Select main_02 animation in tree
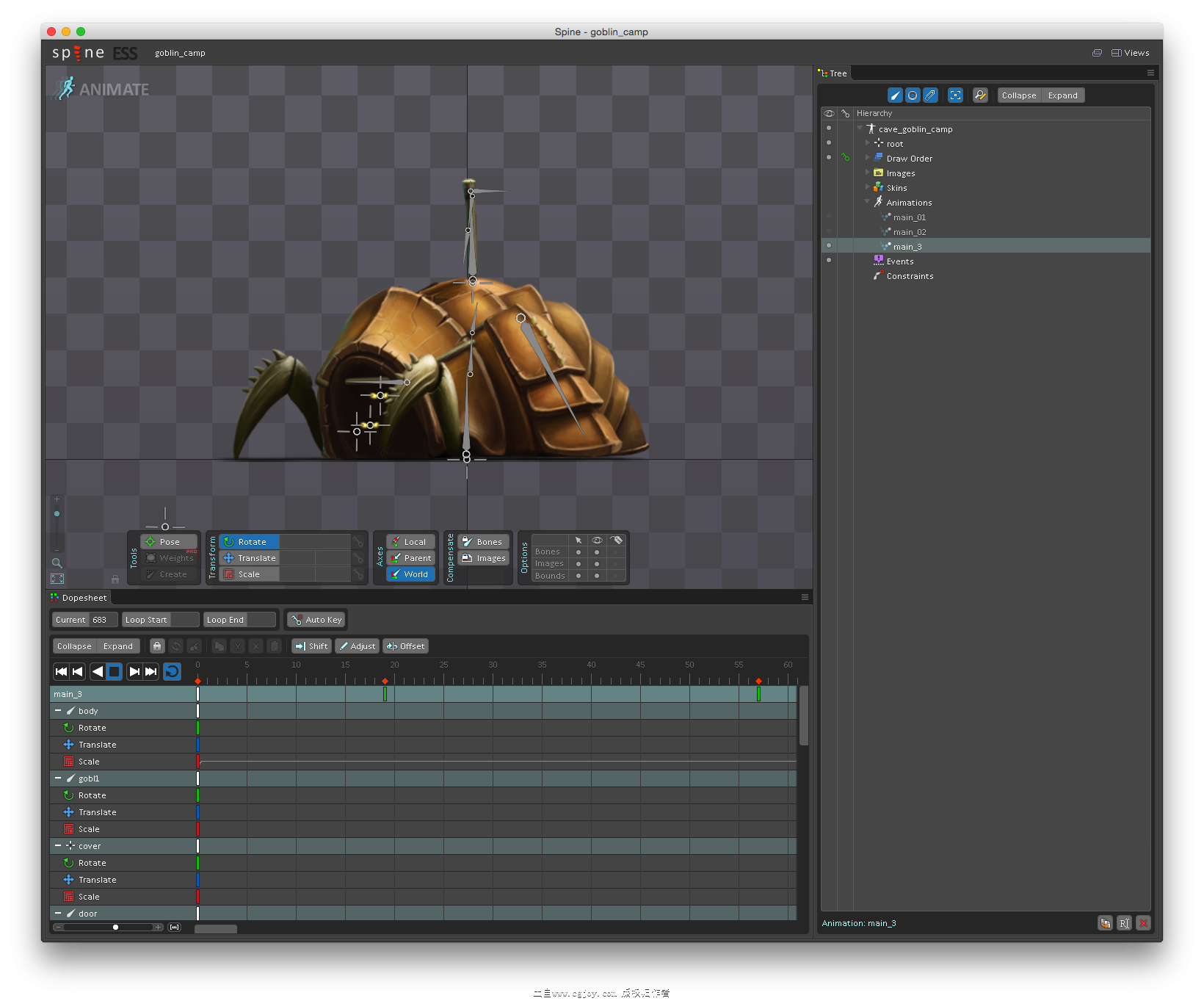This screenshot has height=1001, width=1204. 909,232
